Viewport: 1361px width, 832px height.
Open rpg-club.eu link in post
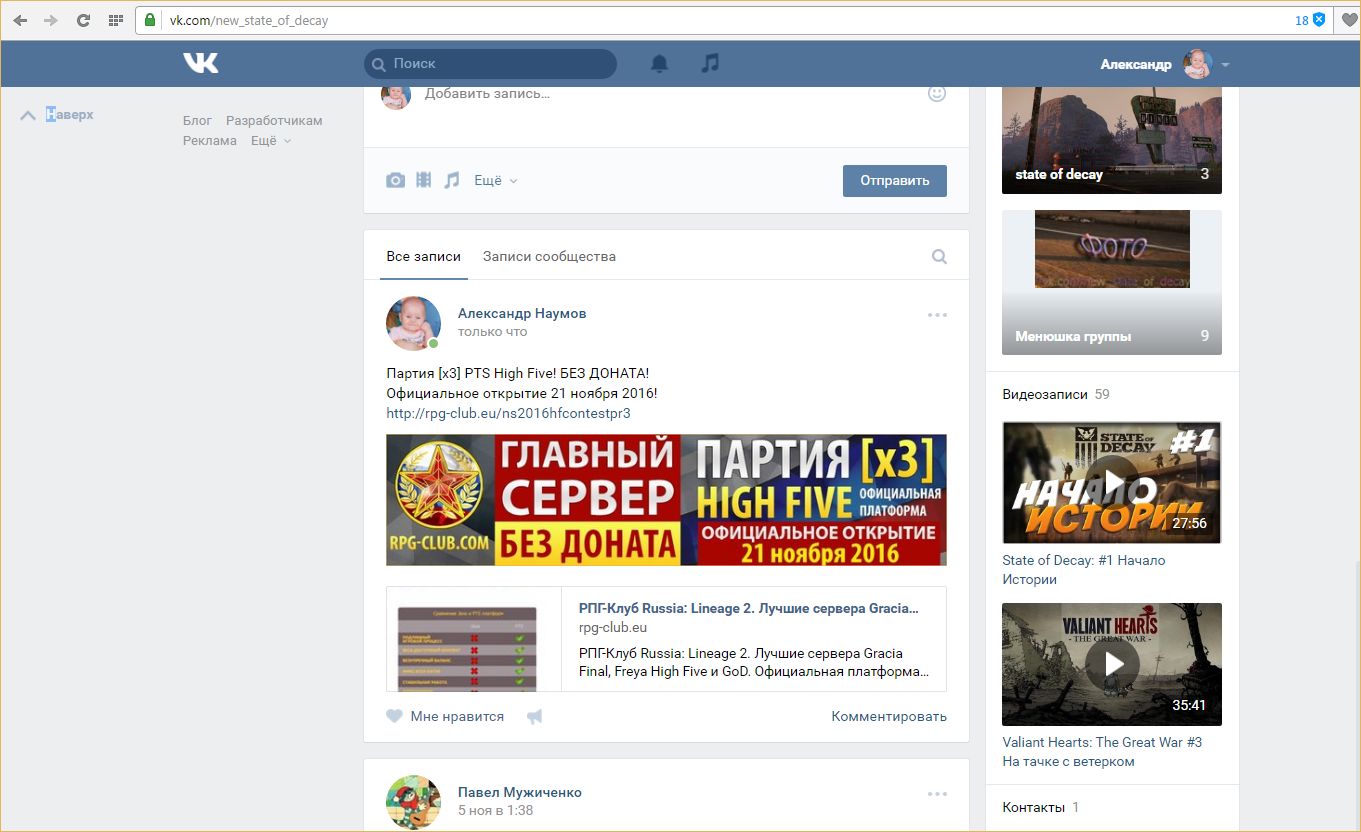coord(508,413)
